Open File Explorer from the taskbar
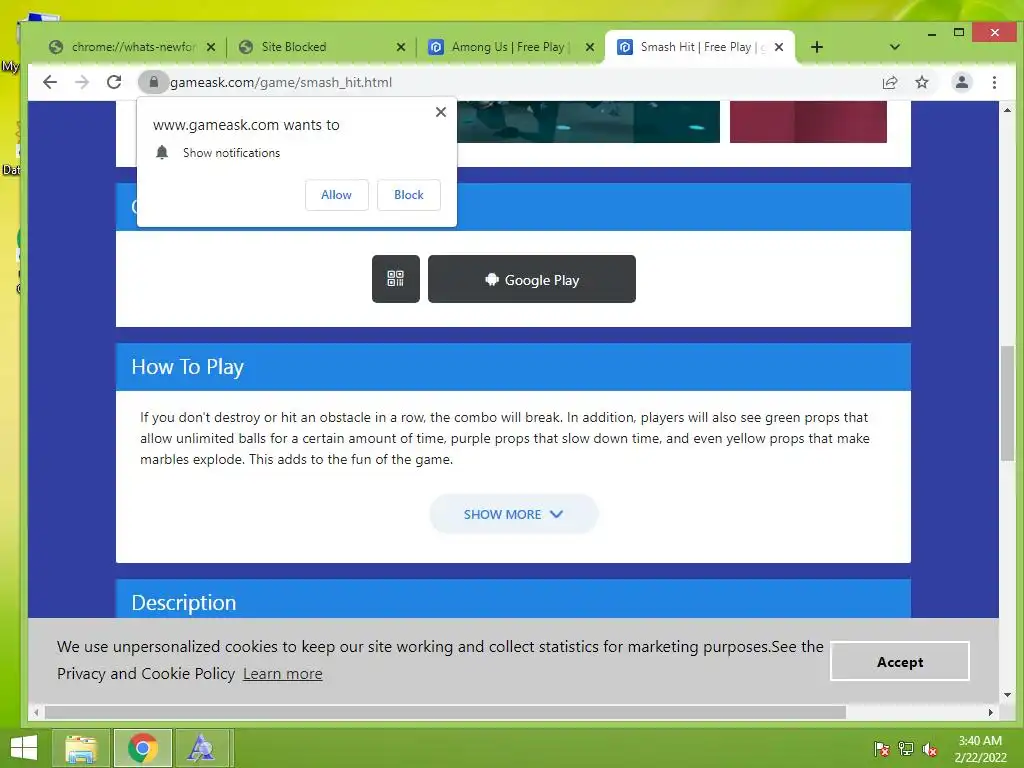The image size is (1024, 768). click(81, 748)
